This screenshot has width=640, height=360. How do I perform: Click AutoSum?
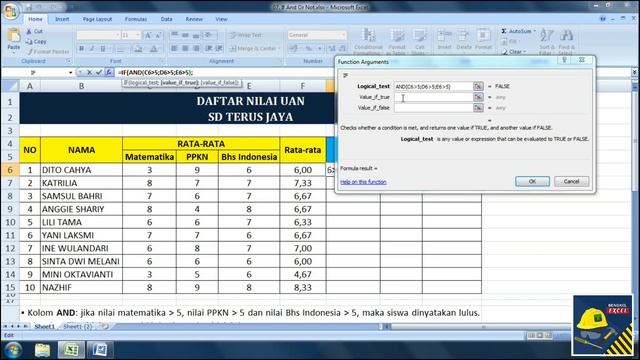[517, 31]
